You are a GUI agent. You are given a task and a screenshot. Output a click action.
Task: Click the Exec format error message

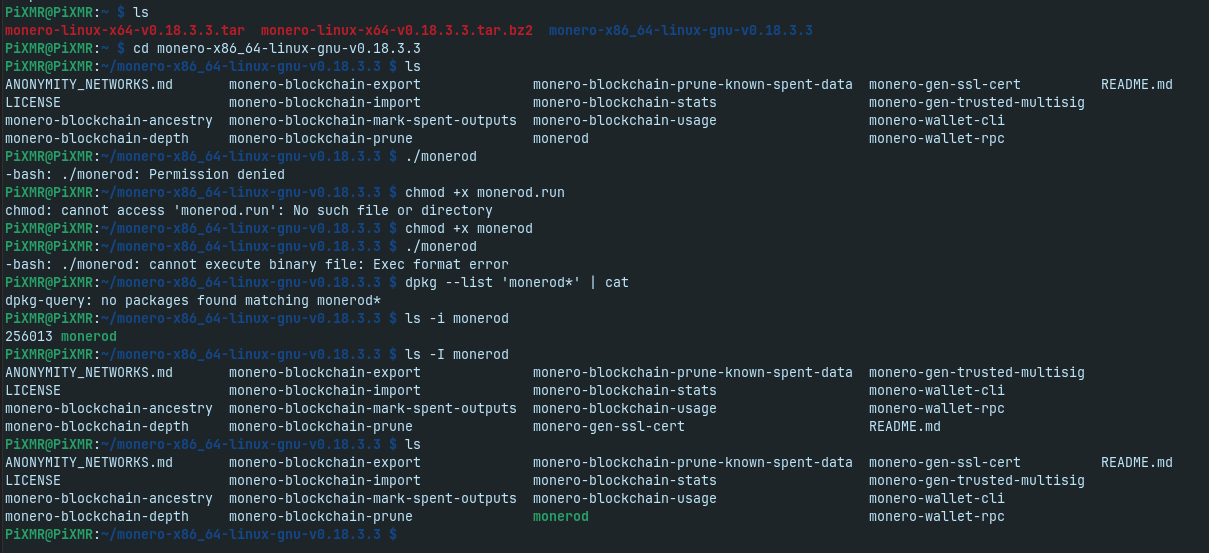point(257,265)
